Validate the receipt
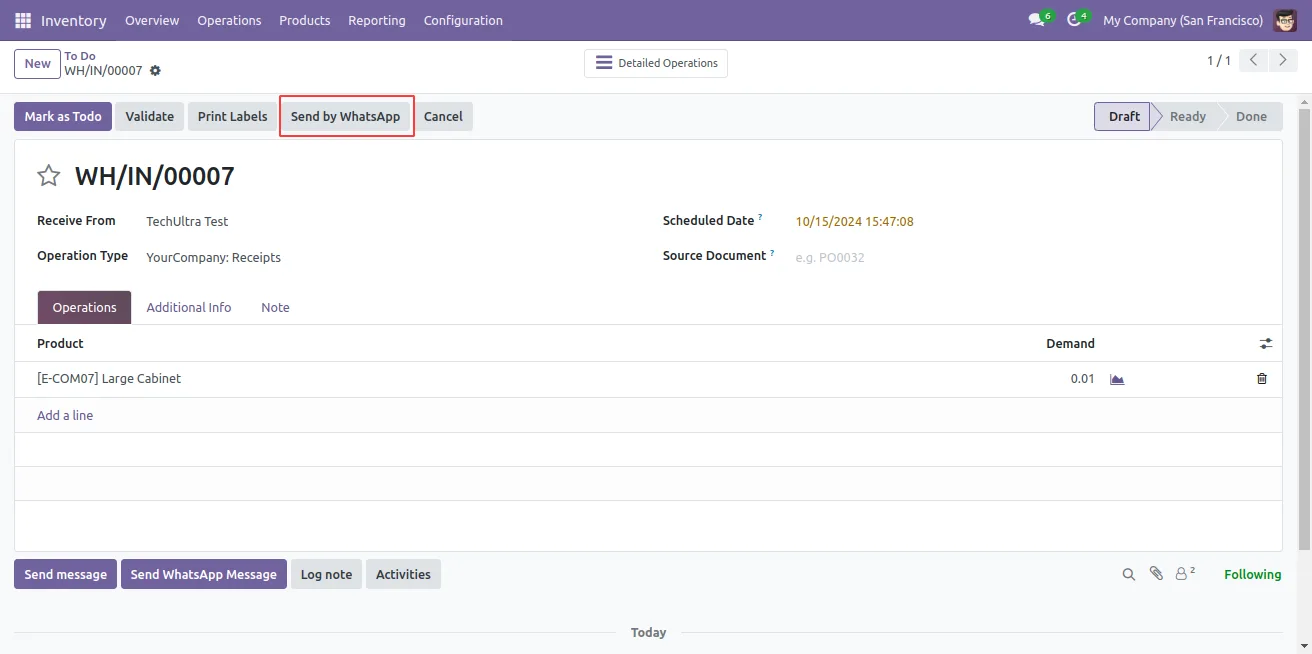The width and height of the screenshot is (1312, 654). [150, 116]
